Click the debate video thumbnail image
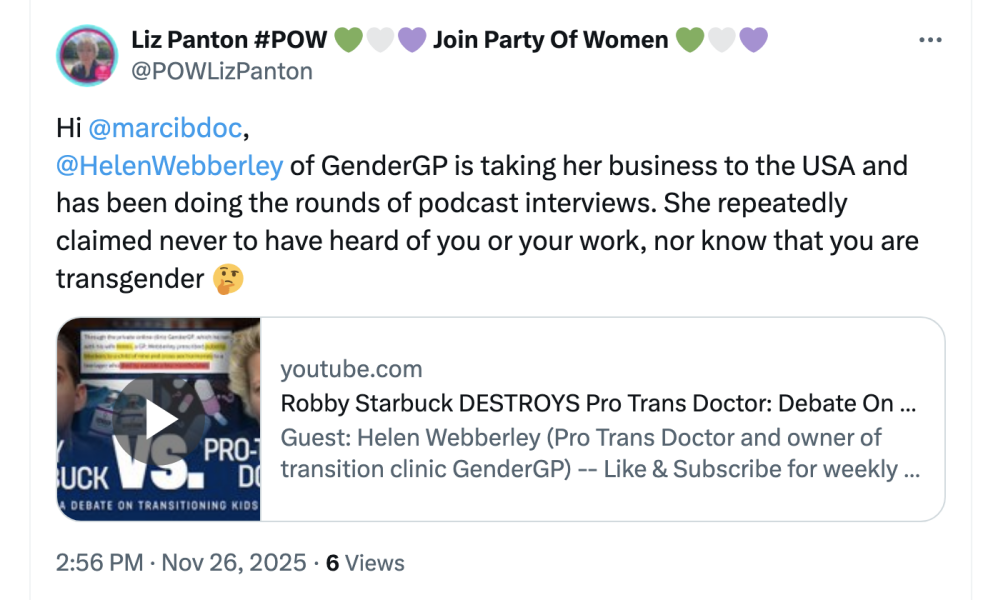 point(158,419)
